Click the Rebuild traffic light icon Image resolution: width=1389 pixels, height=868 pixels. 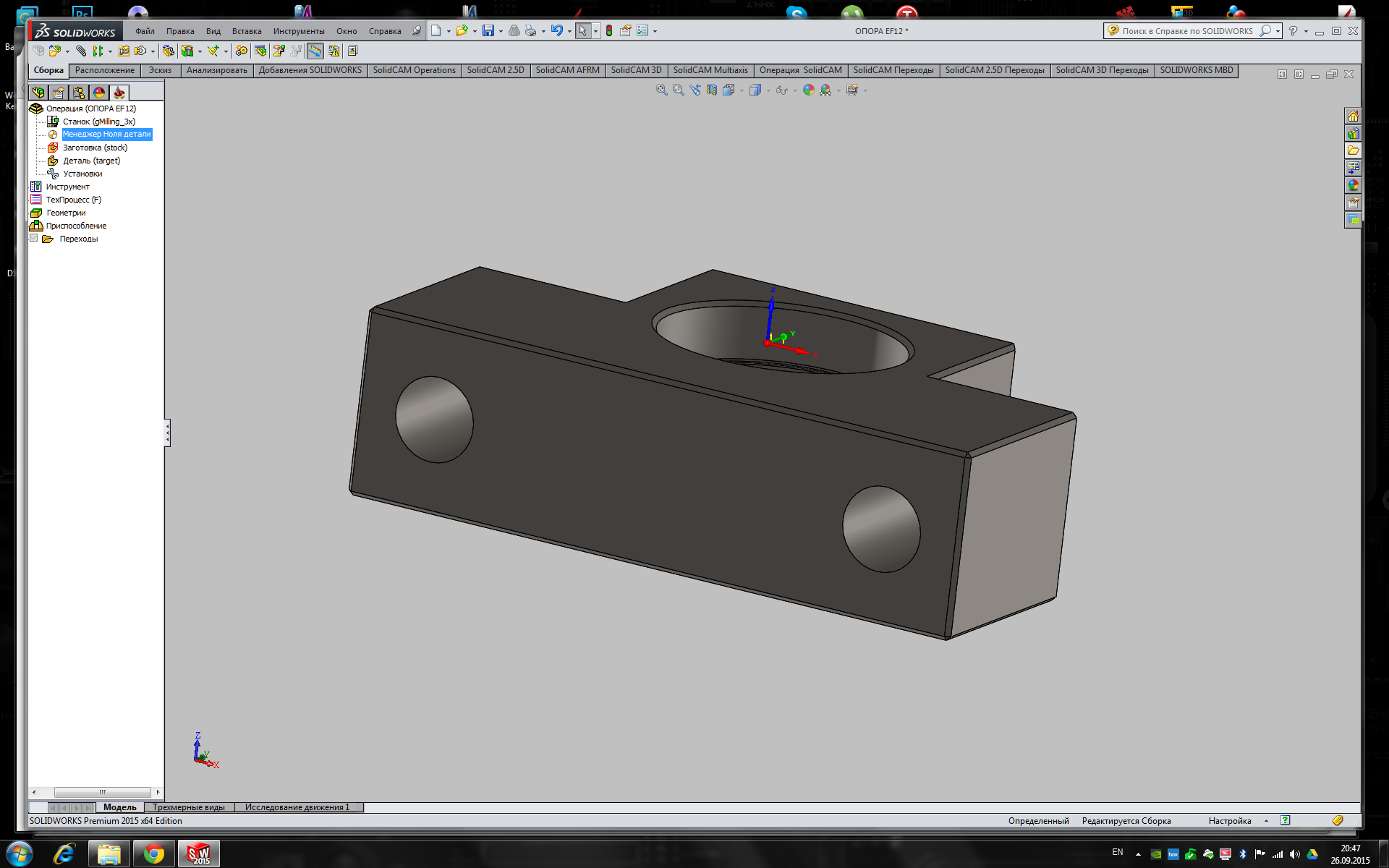(609, 30)
